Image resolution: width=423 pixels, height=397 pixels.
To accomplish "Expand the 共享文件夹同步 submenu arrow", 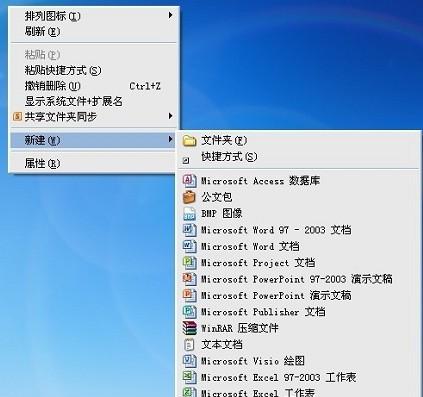I will click(x=170, y=116).
